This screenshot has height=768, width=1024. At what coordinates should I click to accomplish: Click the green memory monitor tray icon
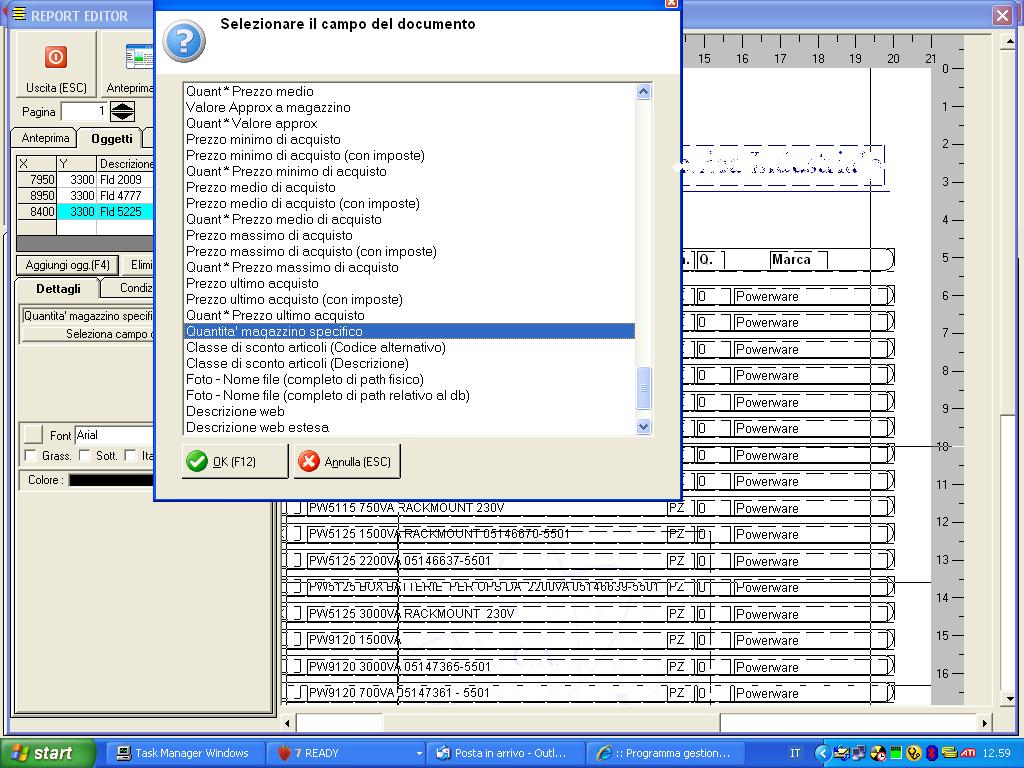[x=895, y=753]
